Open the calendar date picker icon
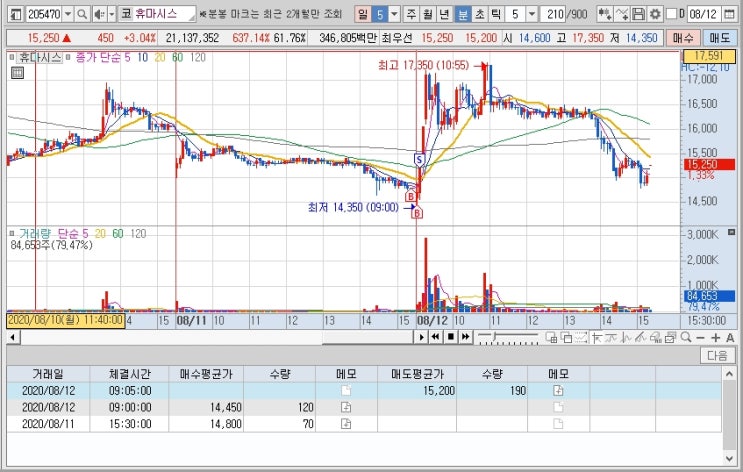743x472 pixels. 729,14
